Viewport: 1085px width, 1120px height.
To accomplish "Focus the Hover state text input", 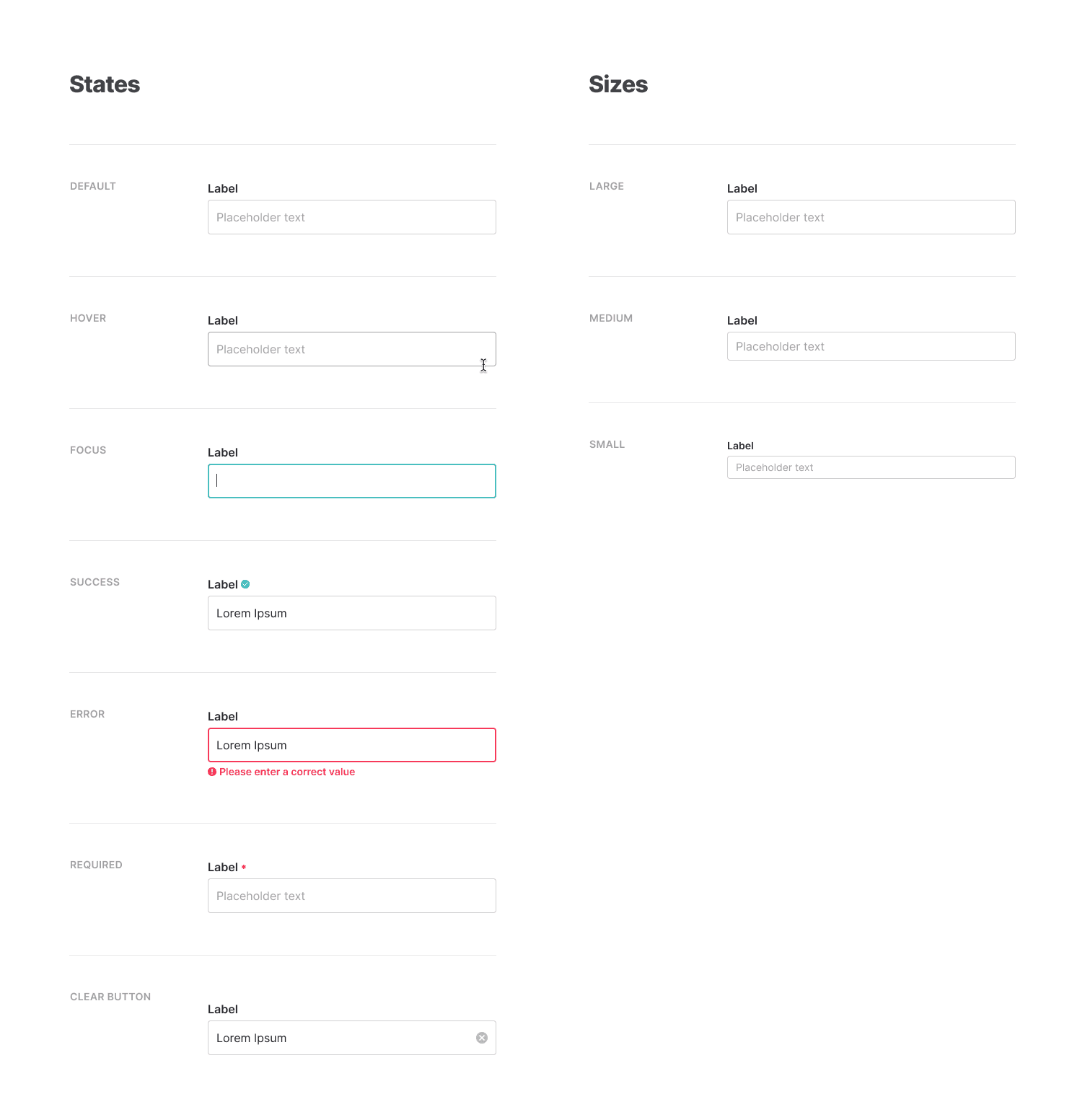I will pyautogui.click(x=351, y=349).
